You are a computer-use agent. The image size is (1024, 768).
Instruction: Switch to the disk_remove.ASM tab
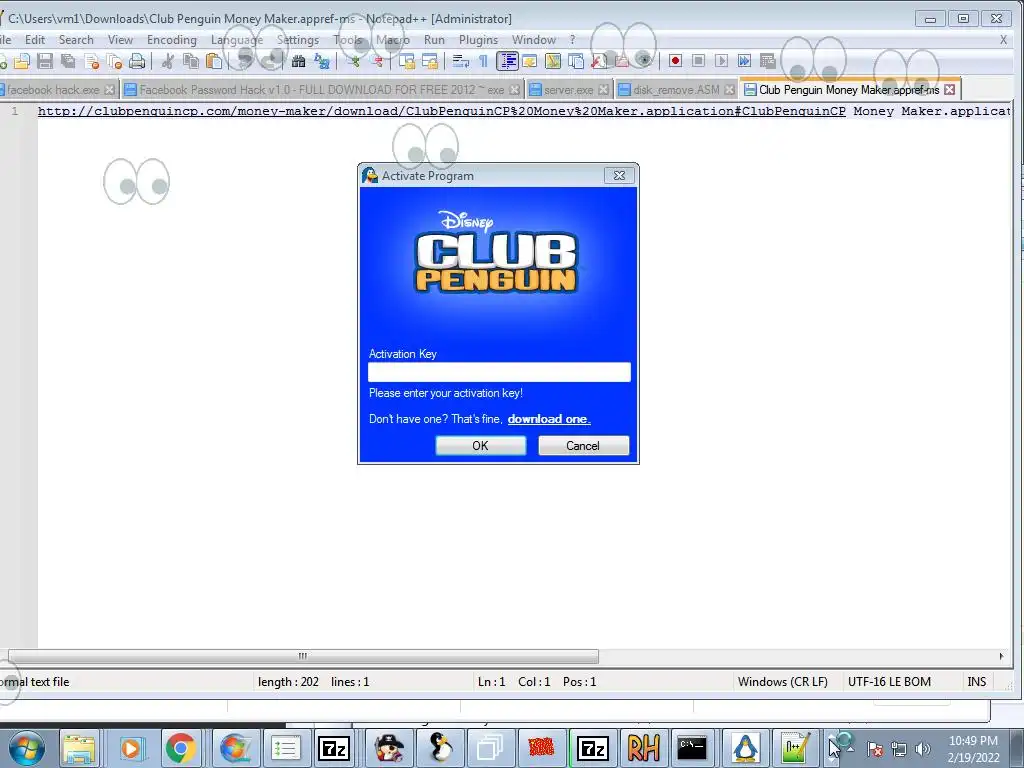tap(676, 89)
